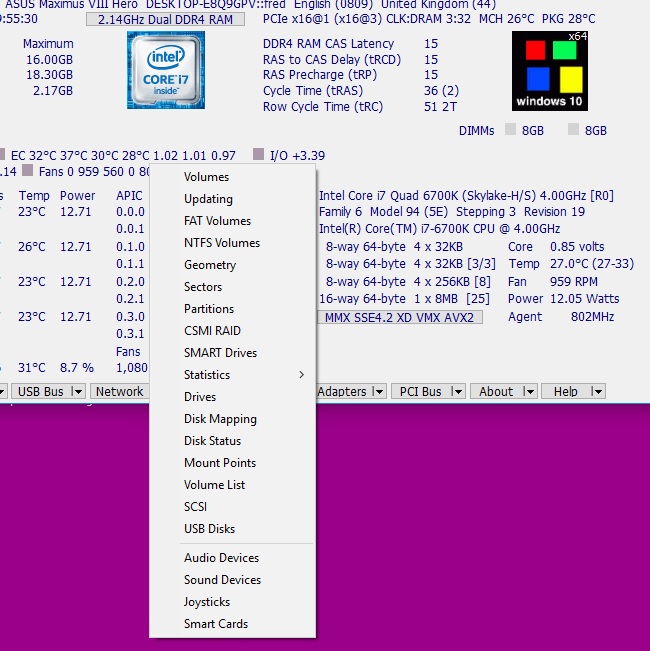Screen dimensions: 650x651
Task: Click the 2.14GHz Dual DDR4 RAM button
Action: 165,20
